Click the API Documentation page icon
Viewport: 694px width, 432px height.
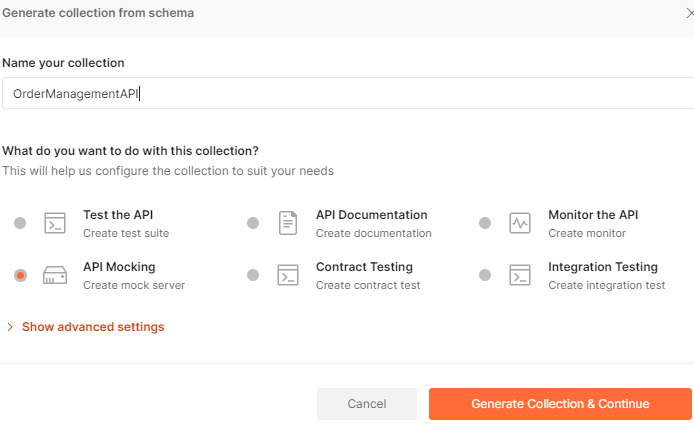pyautogui.click(x=288, y=223)
